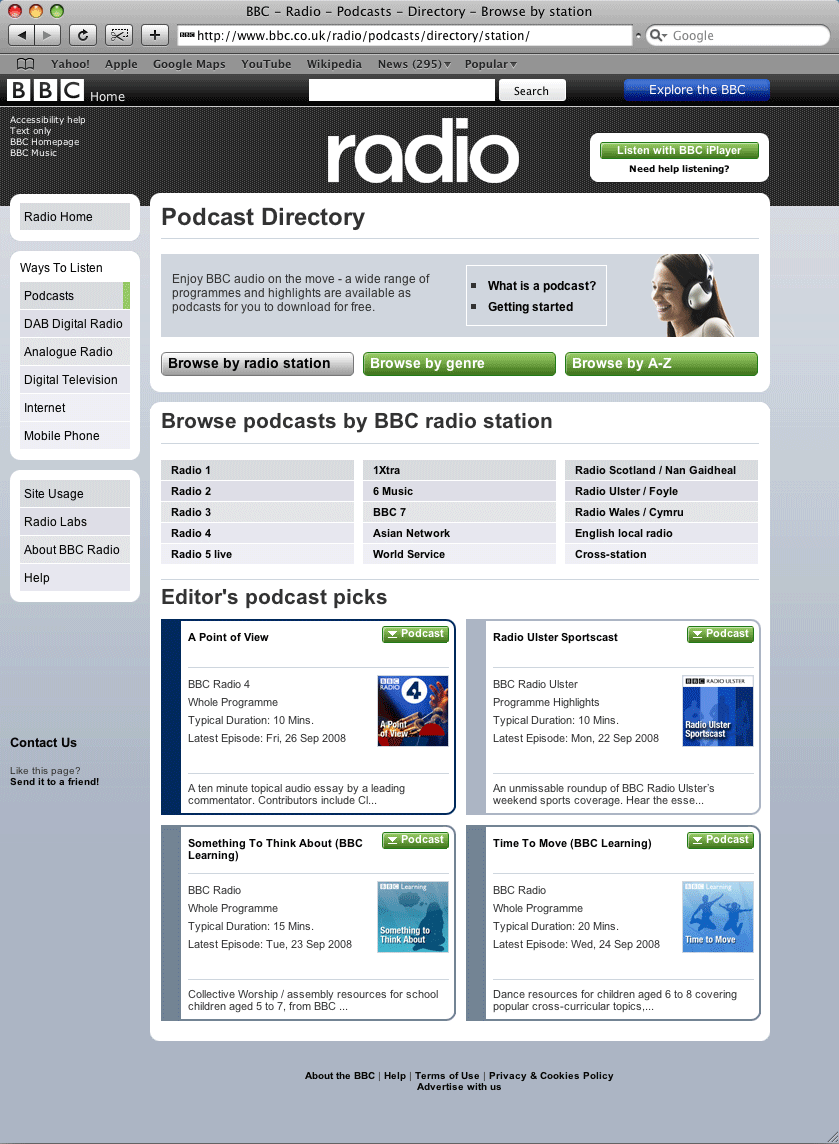Click the BBC search input field
This screenshot has width=839, height=1144.
pyautogui.click(x=402, y=91)
